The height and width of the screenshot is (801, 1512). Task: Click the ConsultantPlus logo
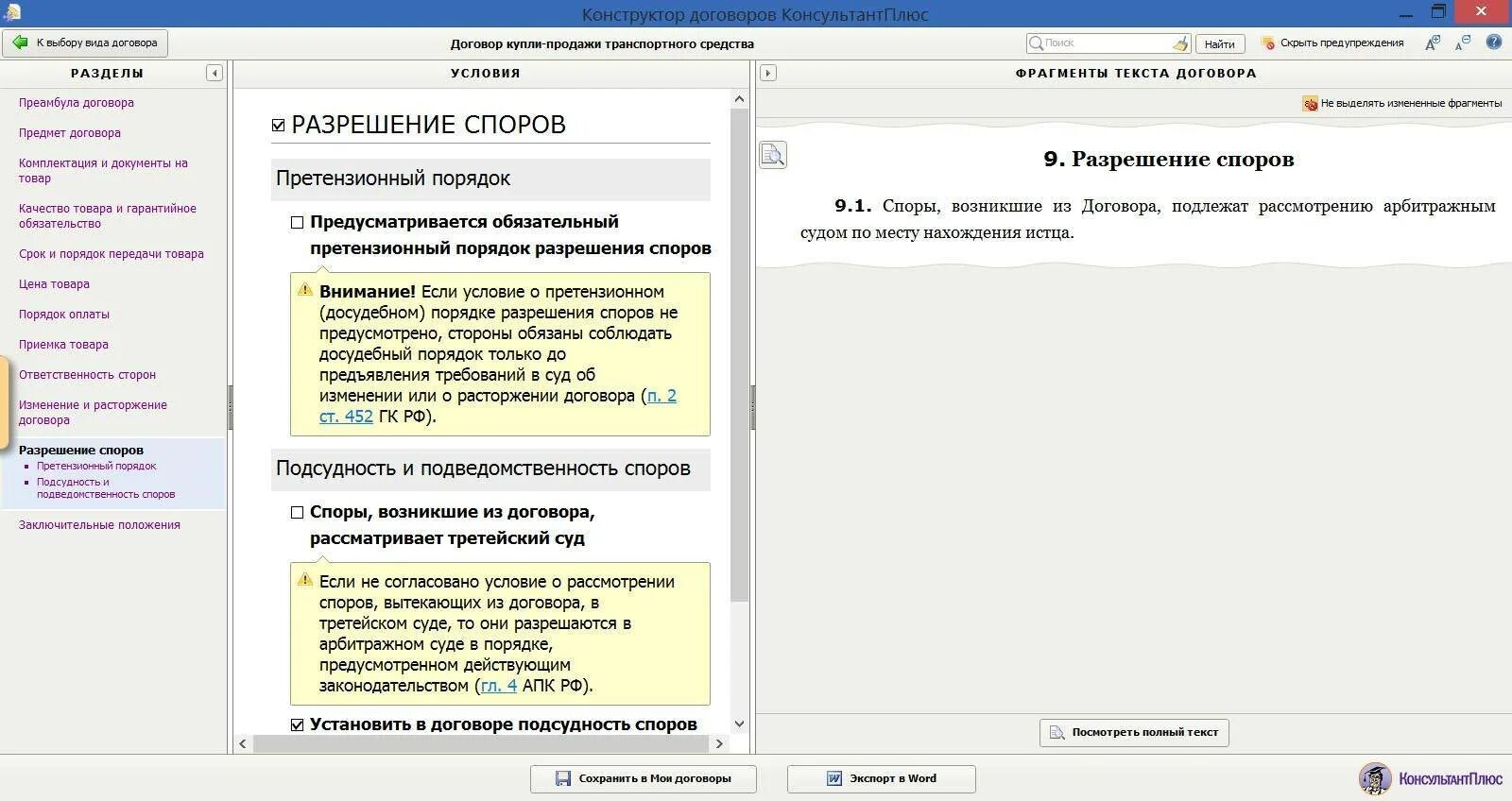(1430, 778)
